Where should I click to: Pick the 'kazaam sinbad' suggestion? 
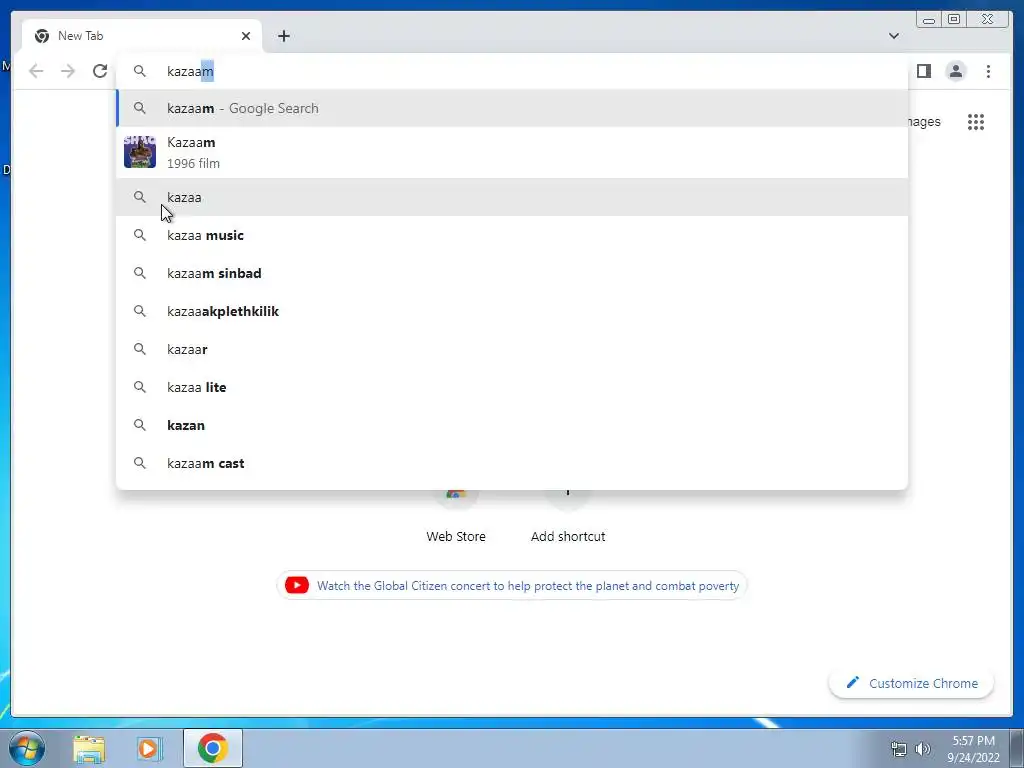[512, 273]
